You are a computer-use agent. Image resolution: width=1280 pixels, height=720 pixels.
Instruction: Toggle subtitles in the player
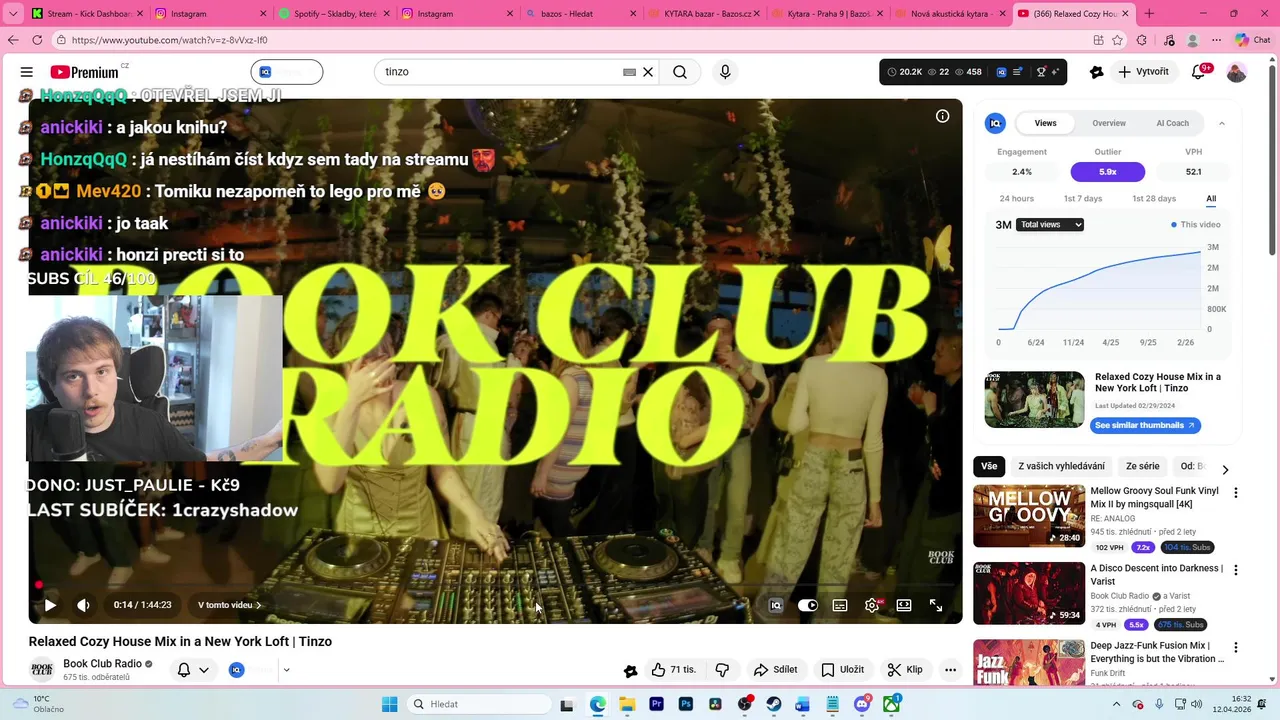click(x=840, y=605)
